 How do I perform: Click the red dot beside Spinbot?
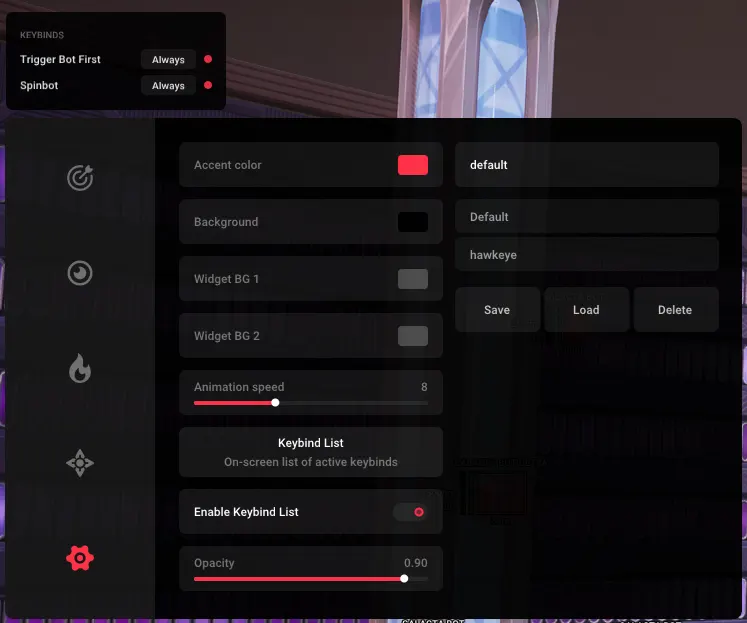(208, 85)
